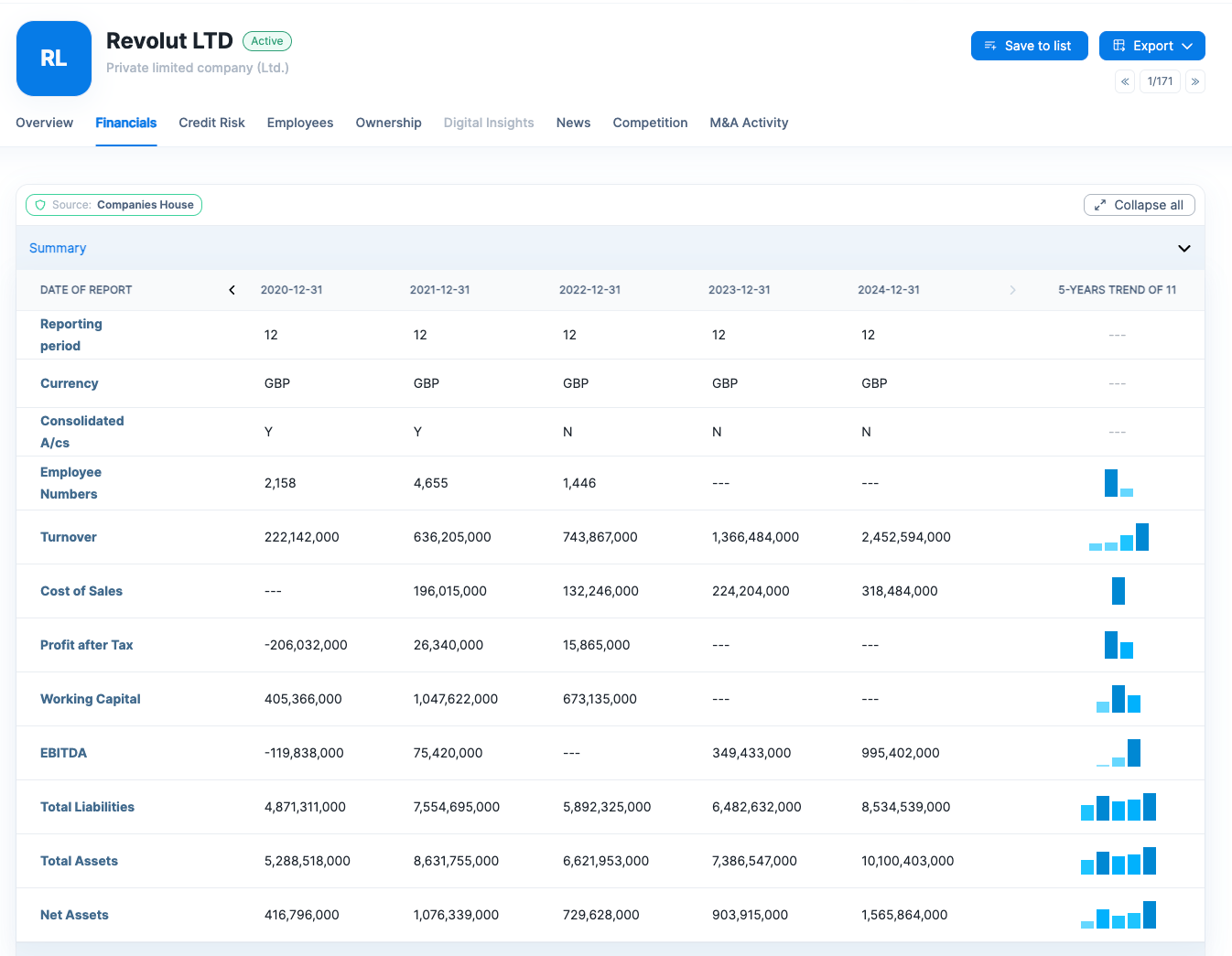
Task: Open Profit after Tax trend chart
Action: click(x=1119, y=645)
